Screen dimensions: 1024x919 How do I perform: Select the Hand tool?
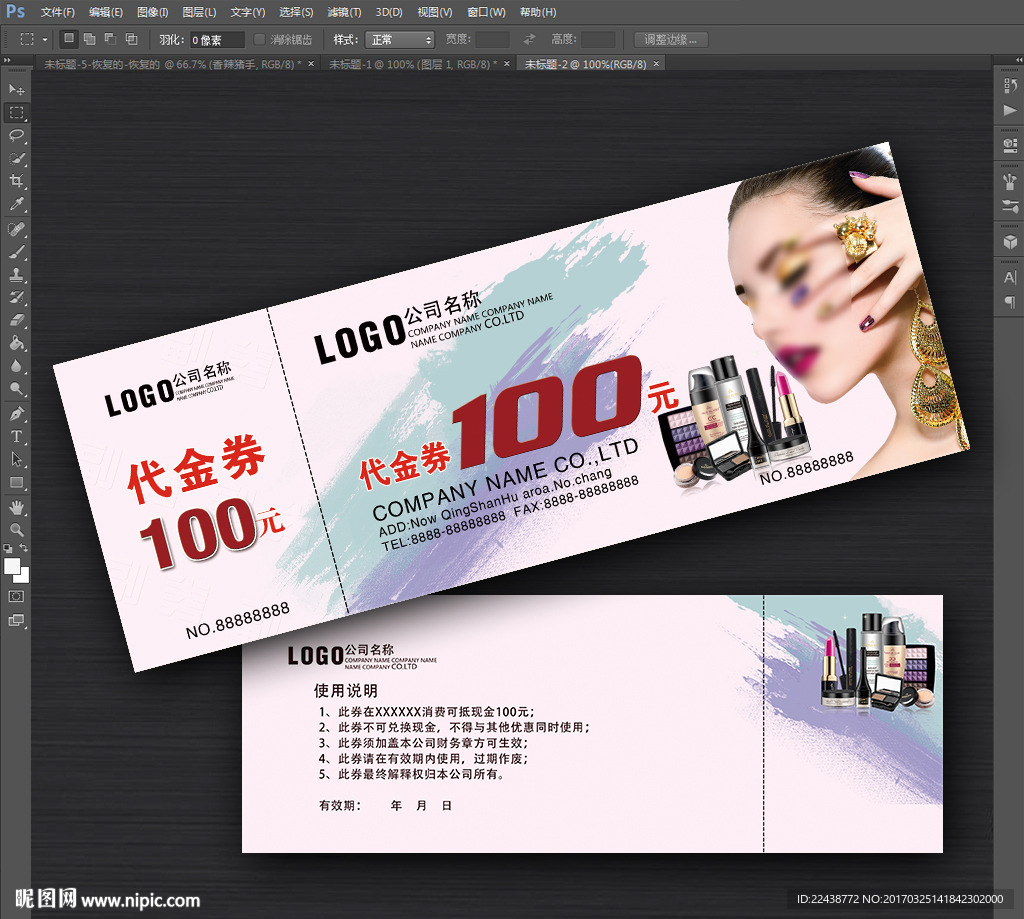click(16, 508)
